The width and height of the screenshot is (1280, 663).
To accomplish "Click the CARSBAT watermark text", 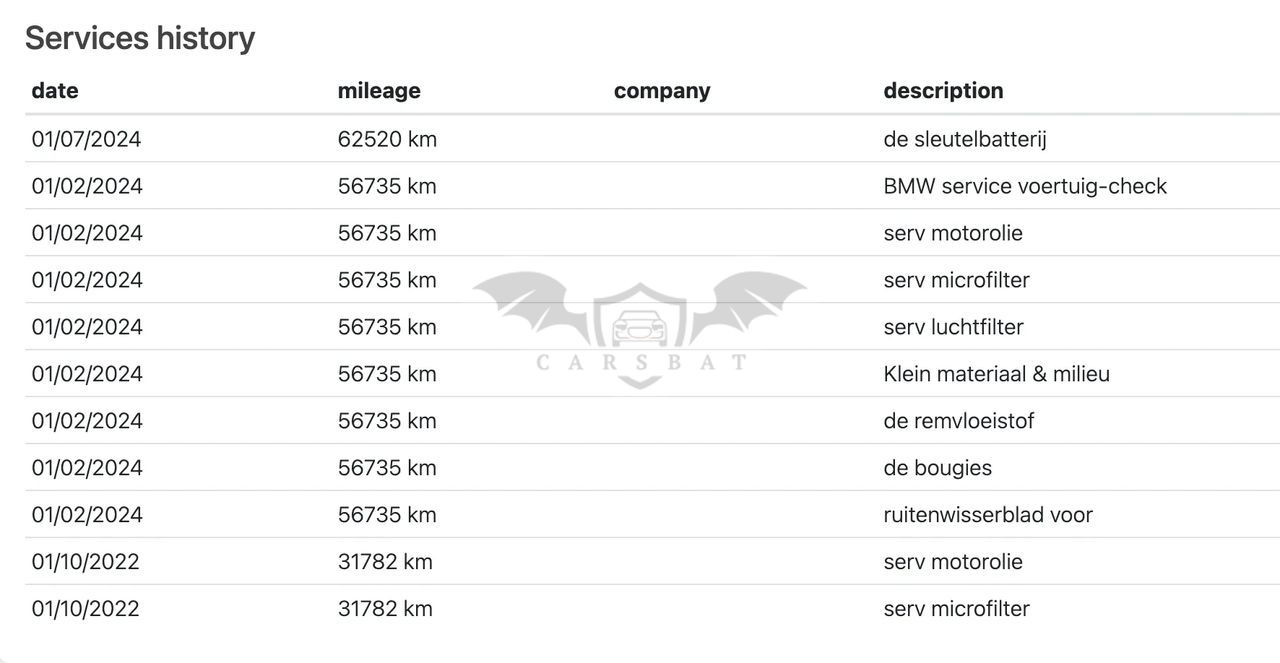I will click(641, 362).
